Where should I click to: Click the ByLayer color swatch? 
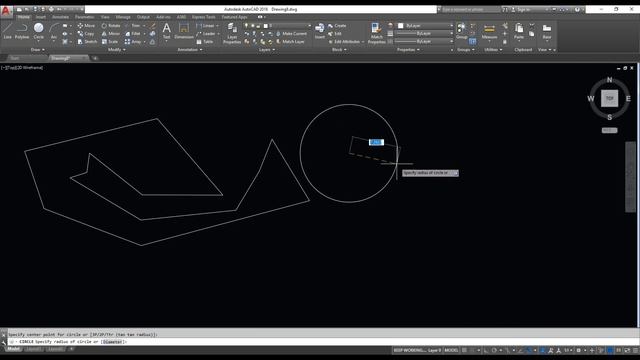[x=401, y=25]
